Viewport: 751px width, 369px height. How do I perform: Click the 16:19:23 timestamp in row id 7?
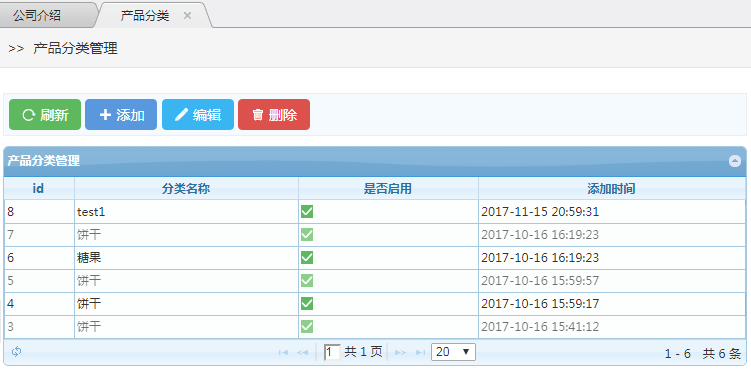(x=540, y=235)
